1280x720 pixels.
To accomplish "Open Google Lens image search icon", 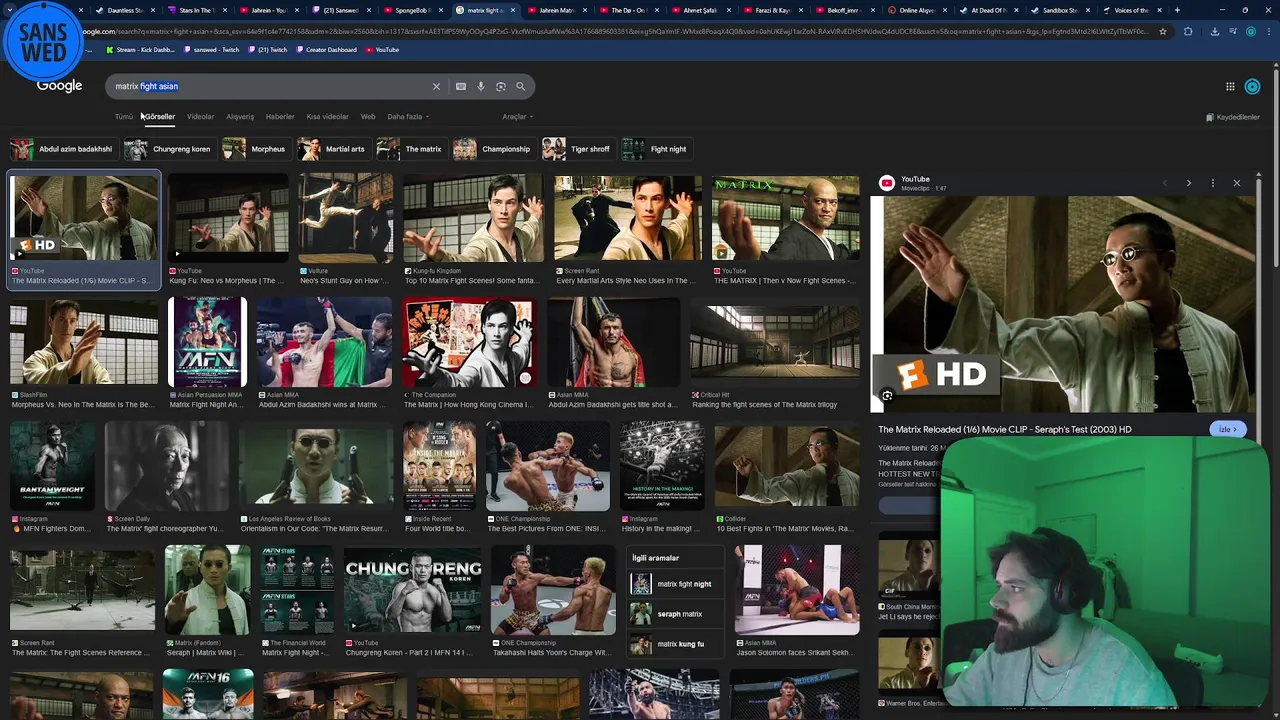I will pos(501,87).
